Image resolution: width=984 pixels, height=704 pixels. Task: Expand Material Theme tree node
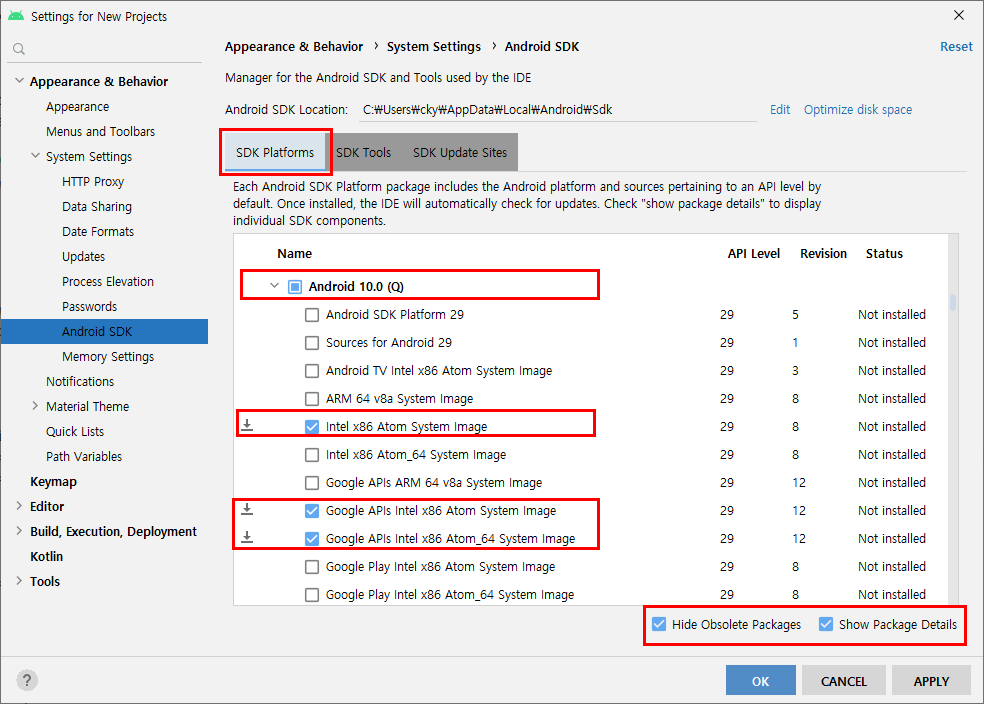pyautogui.click(x=35, y=406)
